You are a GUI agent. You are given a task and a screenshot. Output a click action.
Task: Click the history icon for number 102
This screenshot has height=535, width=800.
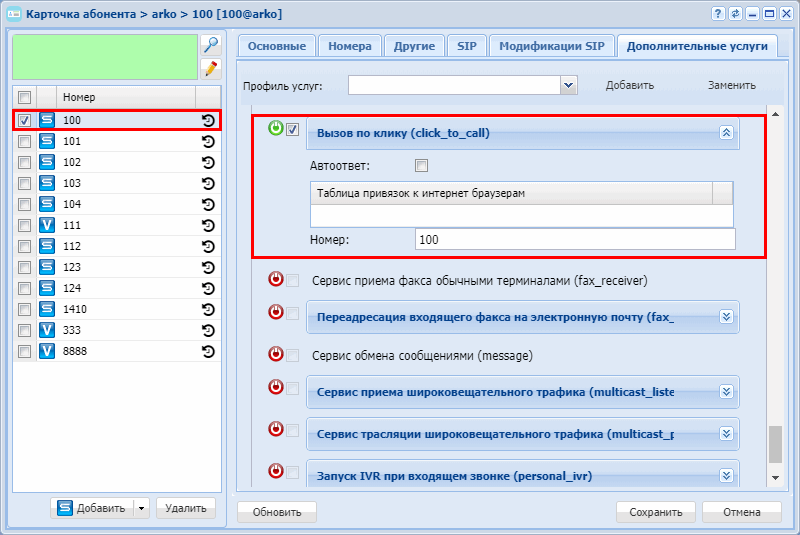click(x=208, y=162)
